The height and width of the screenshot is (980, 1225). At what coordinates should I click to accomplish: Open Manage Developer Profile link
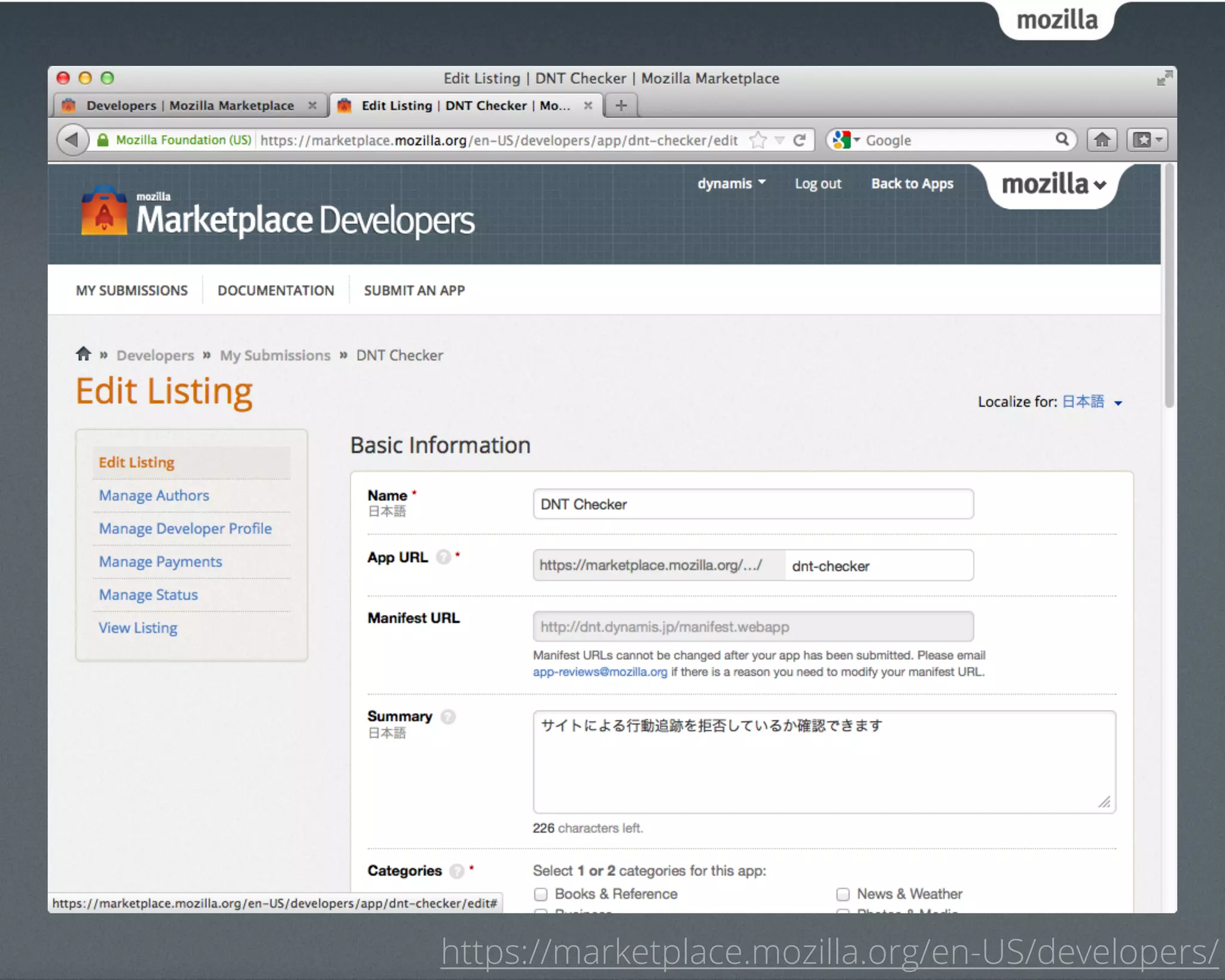pos(185,528)
